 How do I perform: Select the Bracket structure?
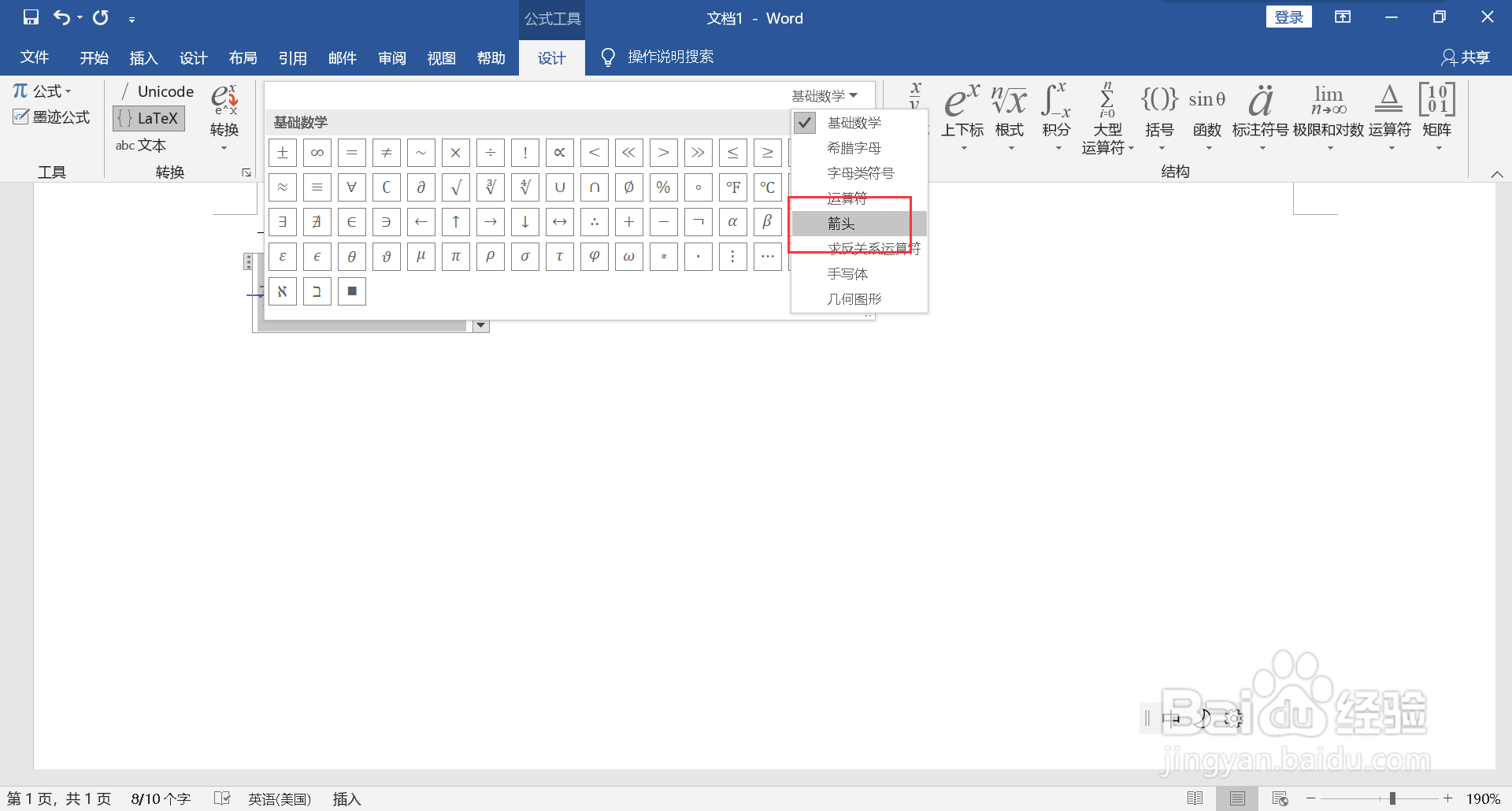click(1158, 110)
